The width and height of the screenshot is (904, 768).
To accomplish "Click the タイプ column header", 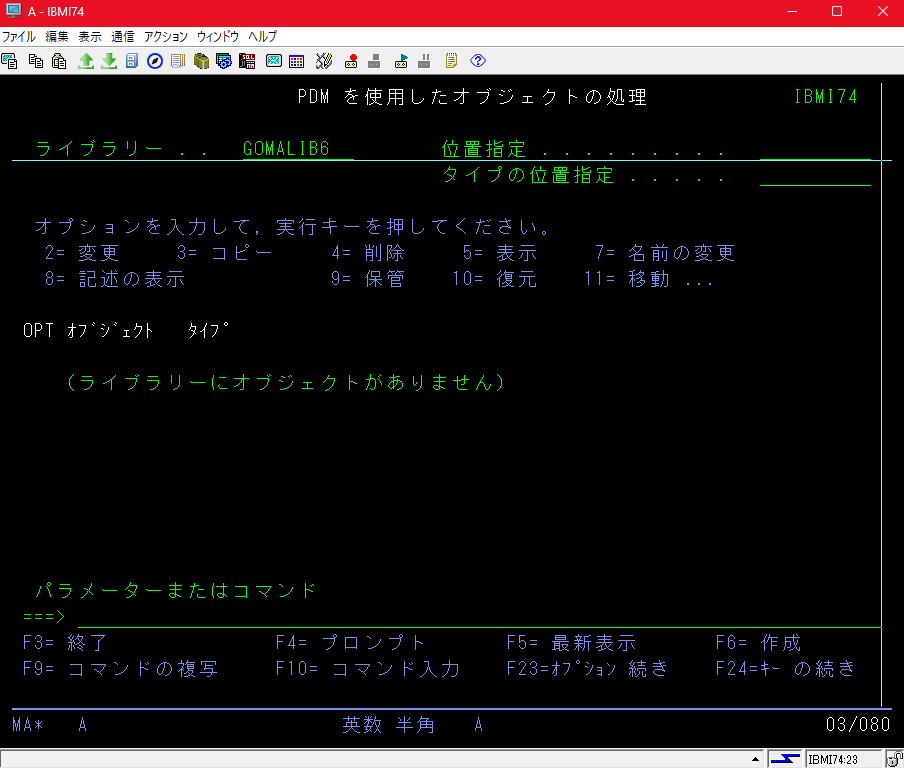I will point(209,330).
